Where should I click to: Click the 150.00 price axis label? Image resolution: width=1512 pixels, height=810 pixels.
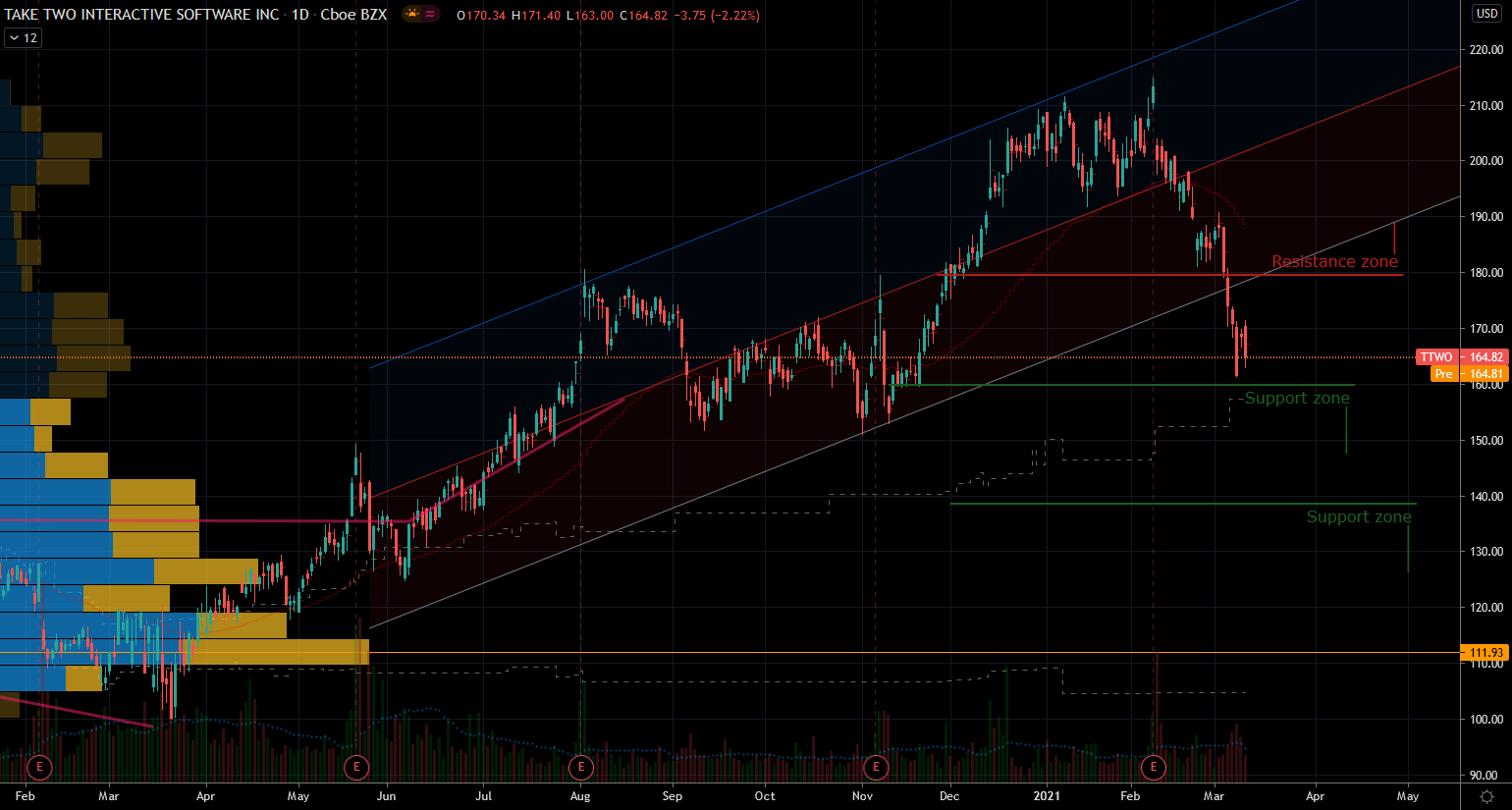point(1486,441)
